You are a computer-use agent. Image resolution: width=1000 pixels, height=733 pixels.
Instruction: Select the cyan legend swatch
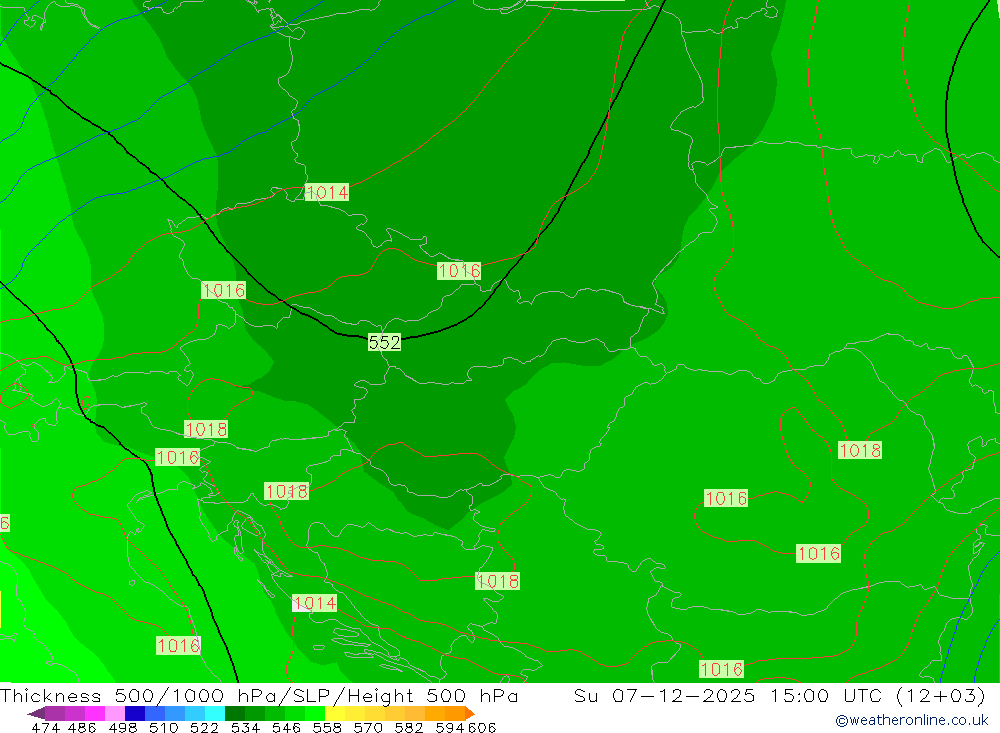215,713
